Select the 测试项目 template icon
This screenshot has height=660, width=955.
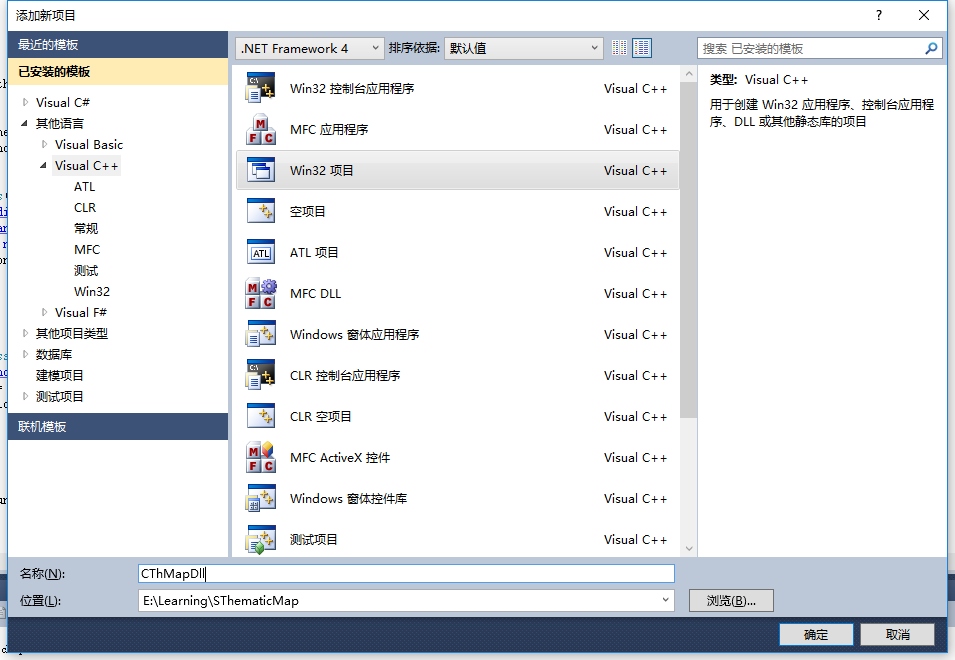[x=261, y=539]
